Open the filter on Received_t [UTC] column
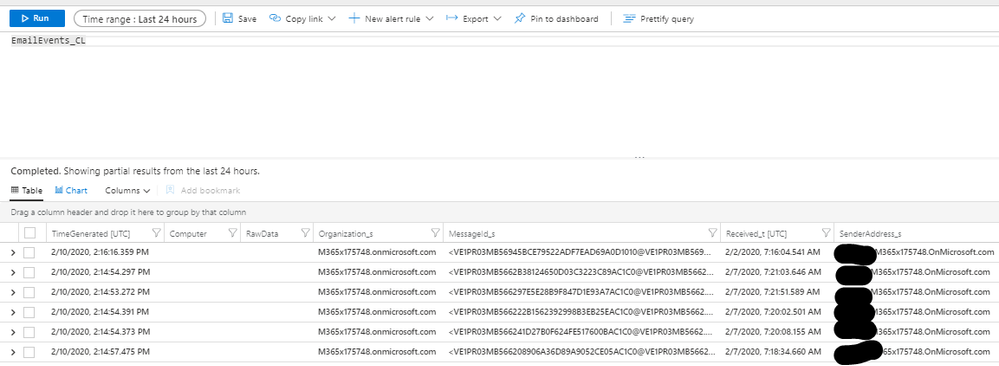 pyautogui.click(x=826, y=233)
